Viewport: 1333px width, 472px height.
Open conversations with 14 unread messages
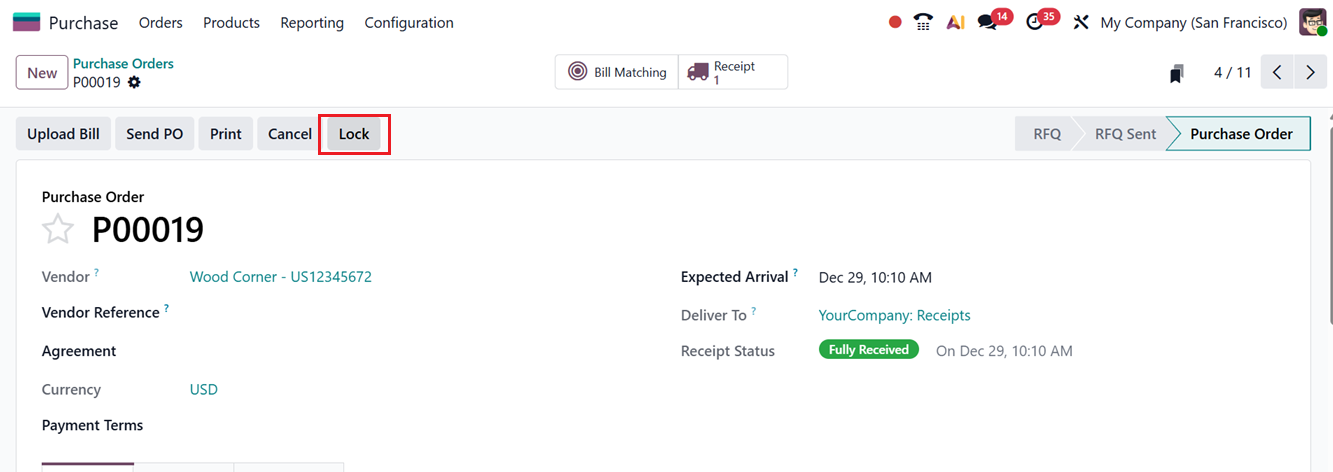coord(988,22)
